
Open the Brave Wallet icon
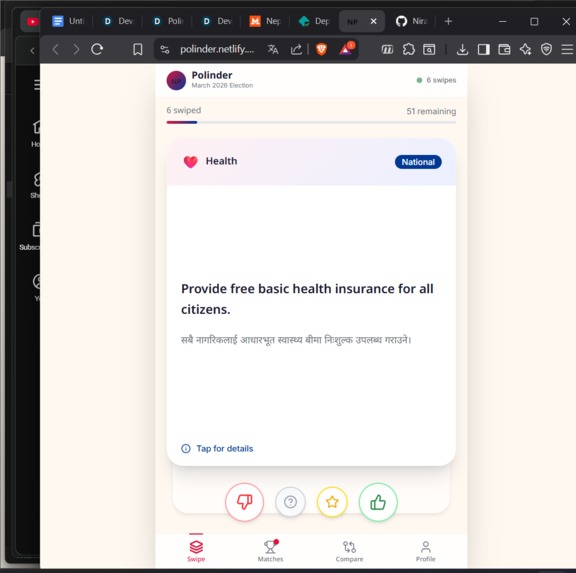504,49
